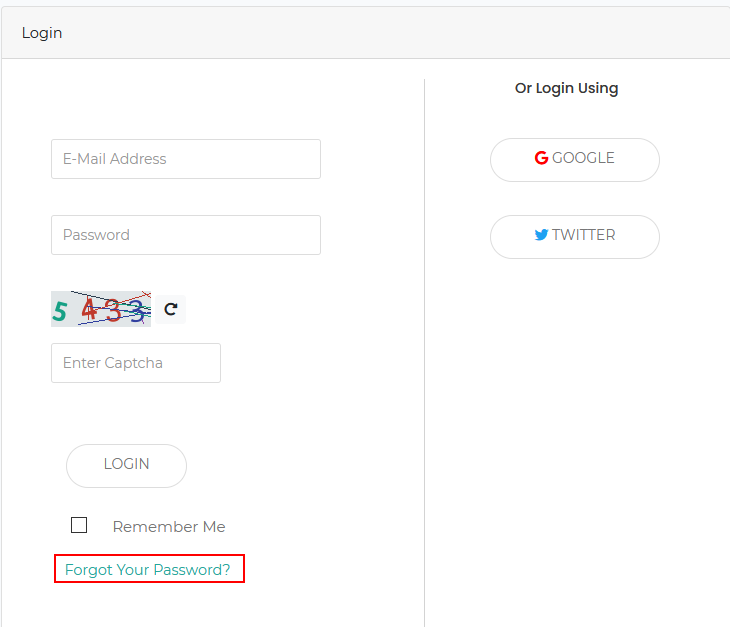Image resolution: width=730 pixels, height=627 pixels.
Task: Click the captcha refresh icon
Action: coord(171,310)
